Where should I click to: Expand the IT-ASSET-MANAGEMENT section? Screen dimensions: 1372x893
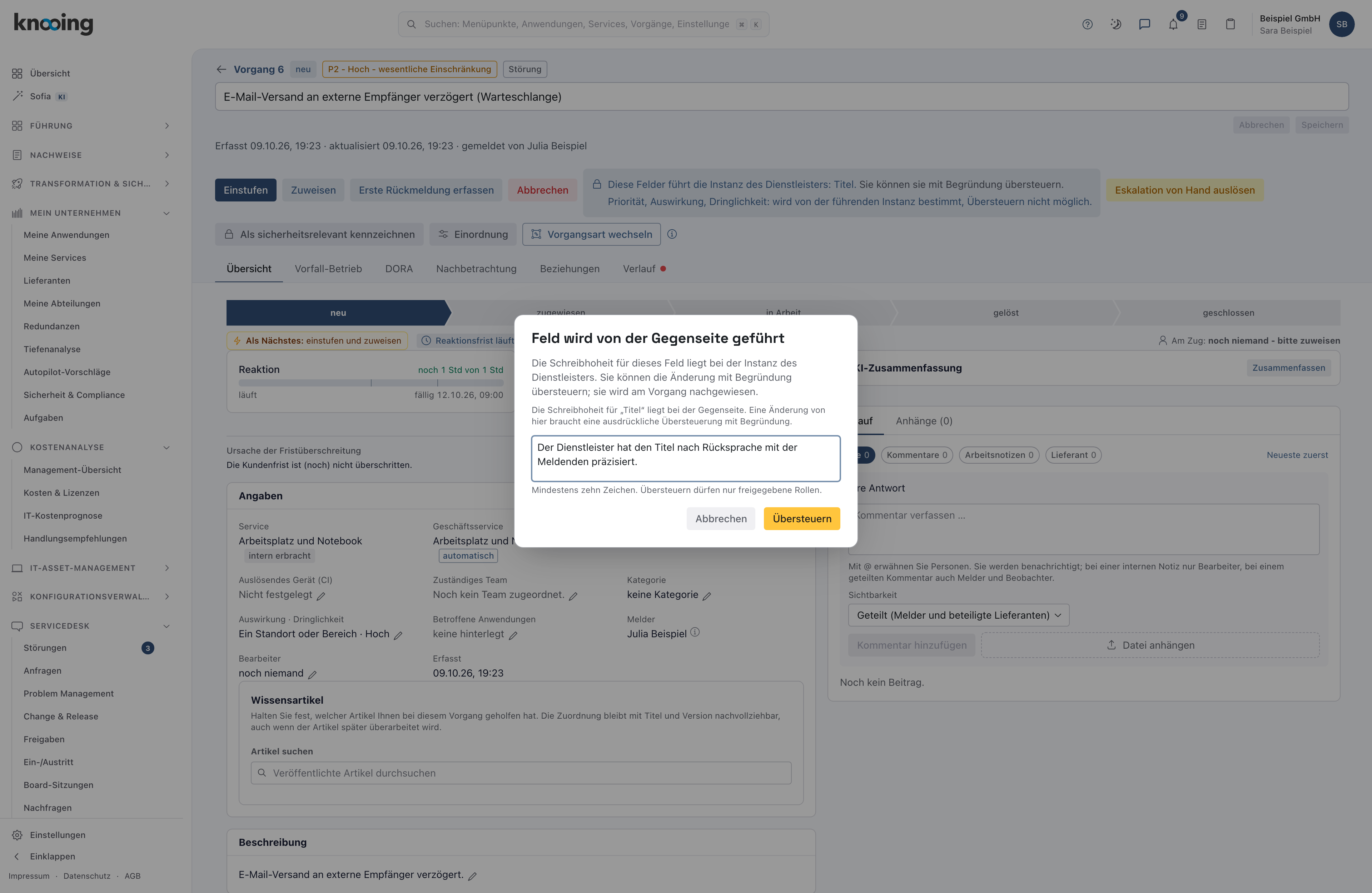[x=91, y=568]
